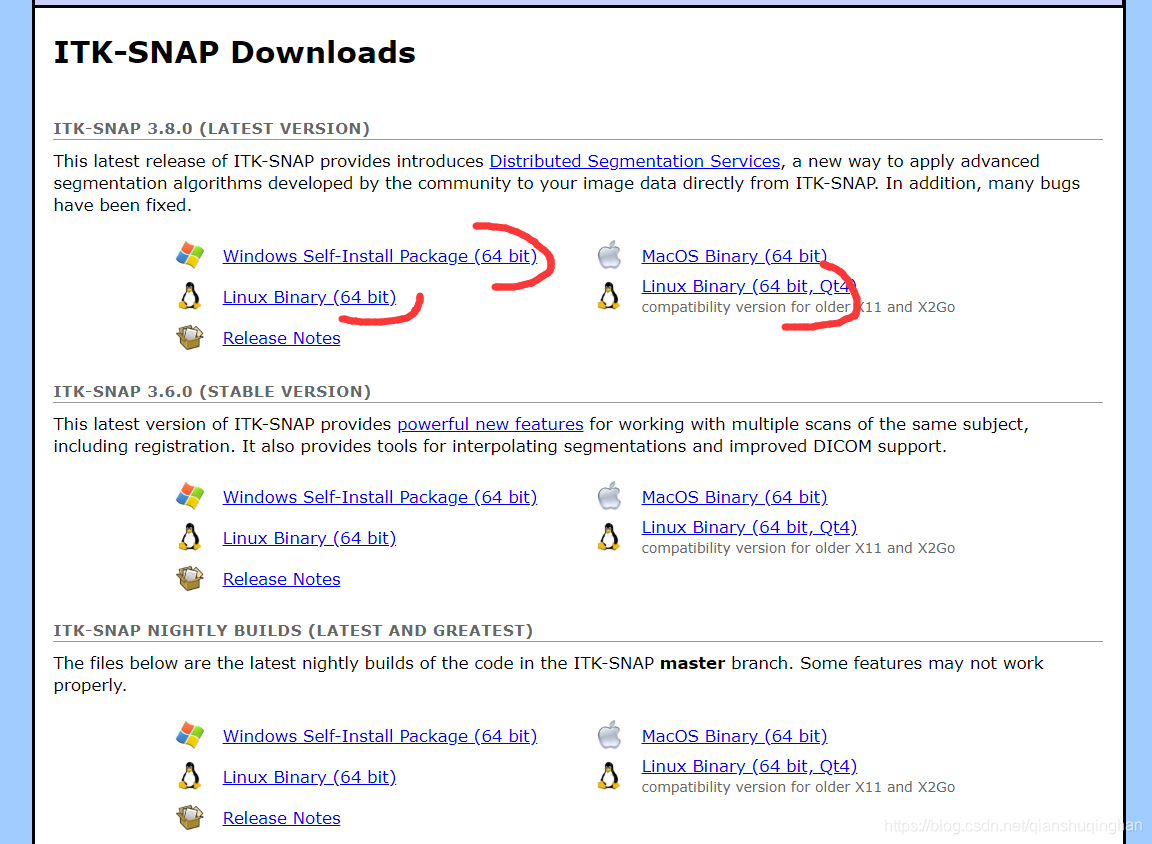Viewport: 1152px width, 844px height.
Task: Download the 3.6.0 MacOS Binary (64 bit)
Action: (734, 497)
